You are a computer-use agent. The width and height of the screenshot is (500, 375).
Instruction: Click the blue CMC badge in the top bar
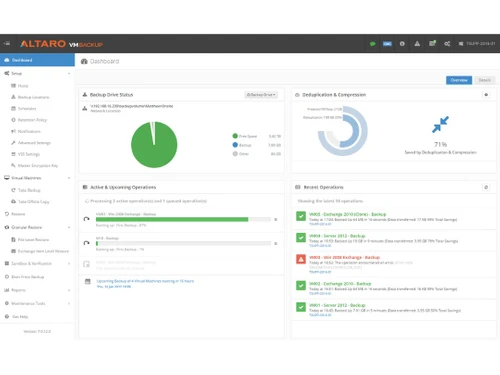click(387, 44)
